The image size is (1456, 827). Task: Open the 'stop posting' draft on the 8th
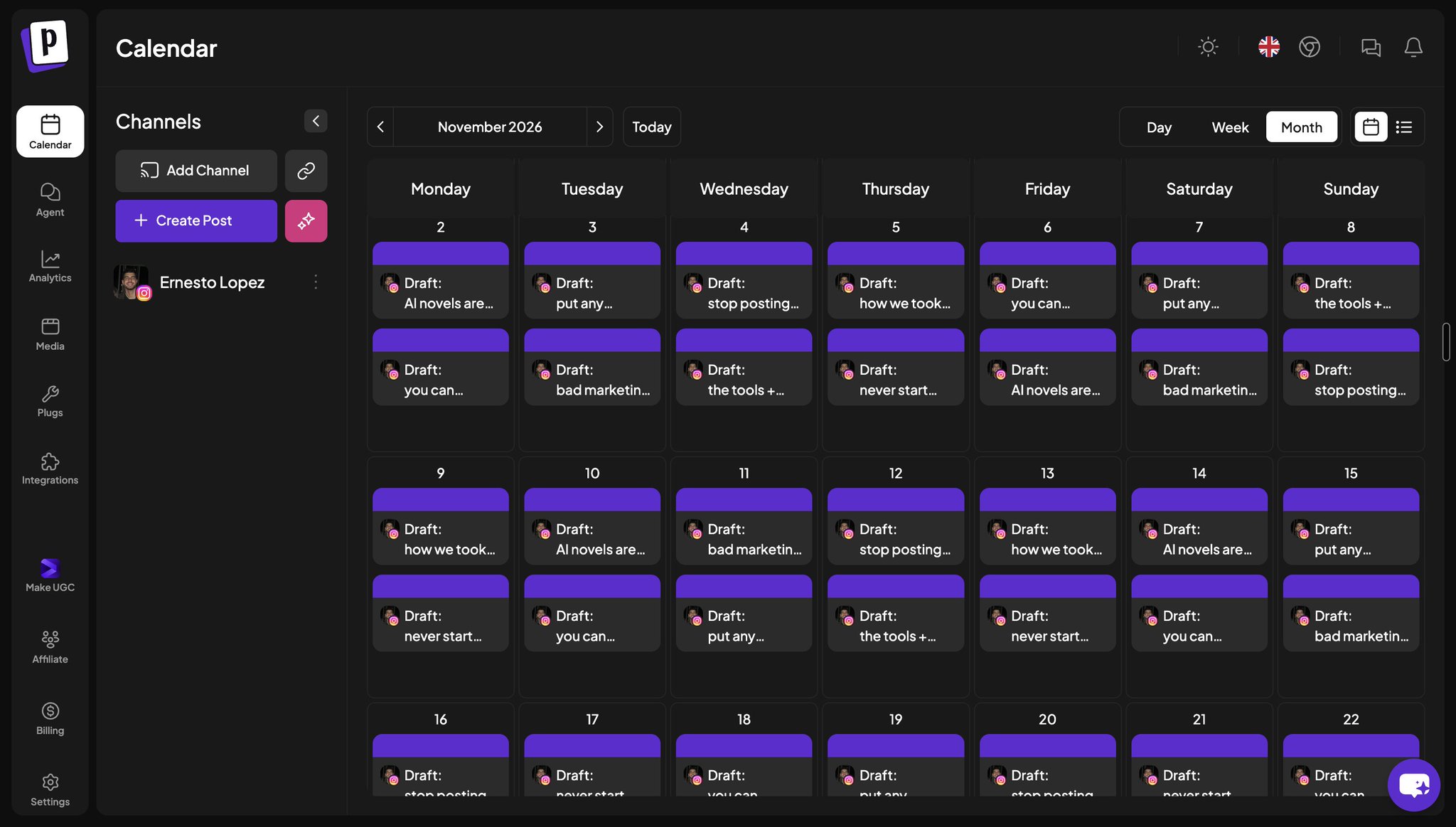coord(1351,367)
